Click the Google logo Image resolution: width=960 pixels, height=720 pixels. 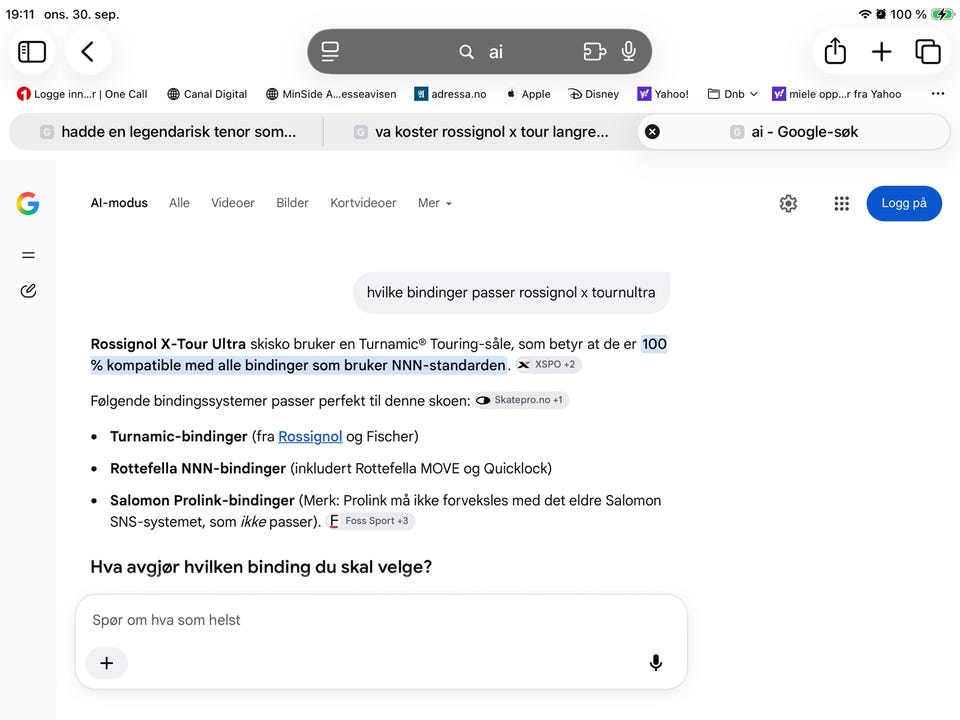pyautogui.click(x=28, y=203)
